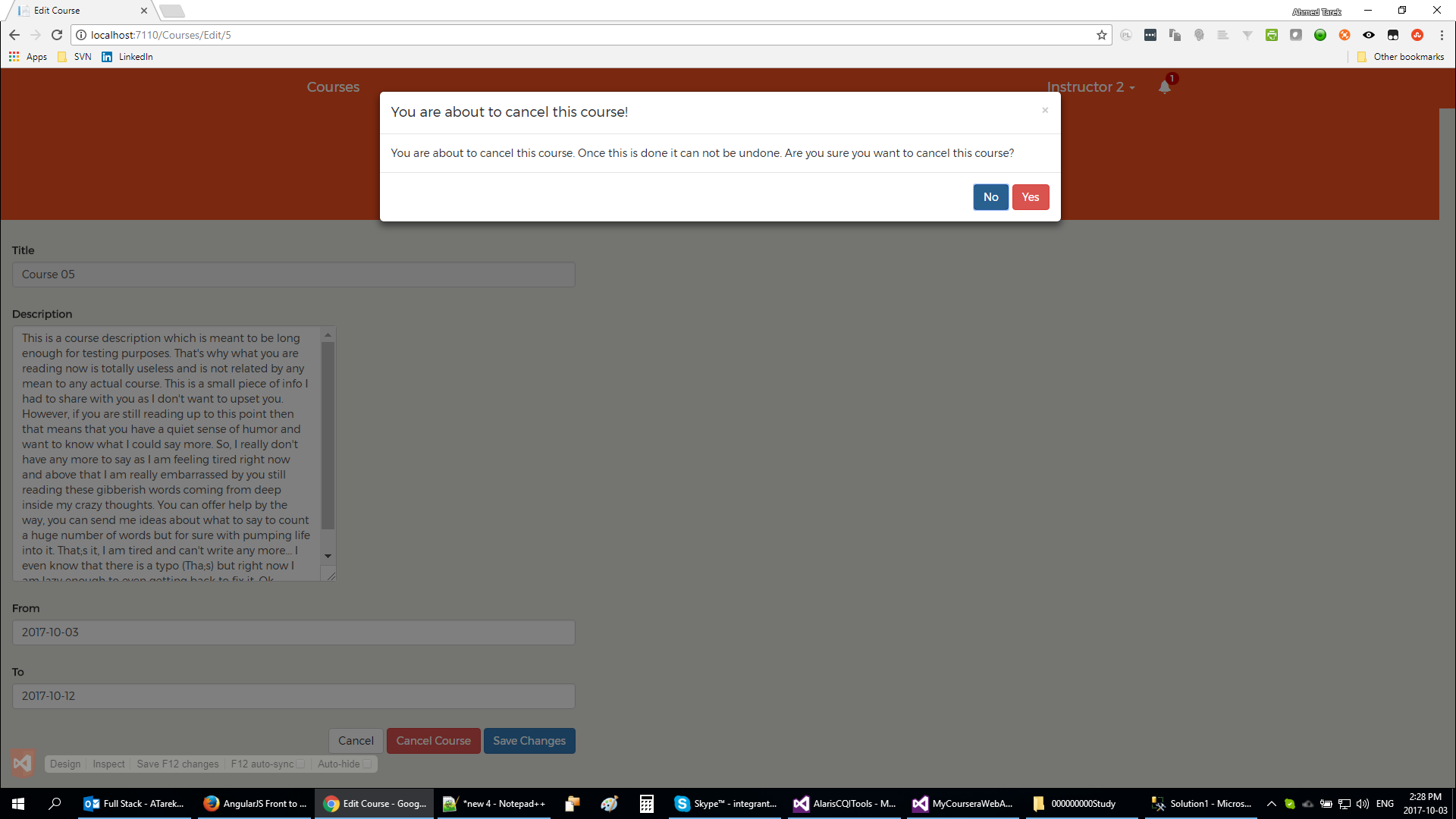
Task: Enable the F12 auto-sync checkbox
Action: click(300, 764)
